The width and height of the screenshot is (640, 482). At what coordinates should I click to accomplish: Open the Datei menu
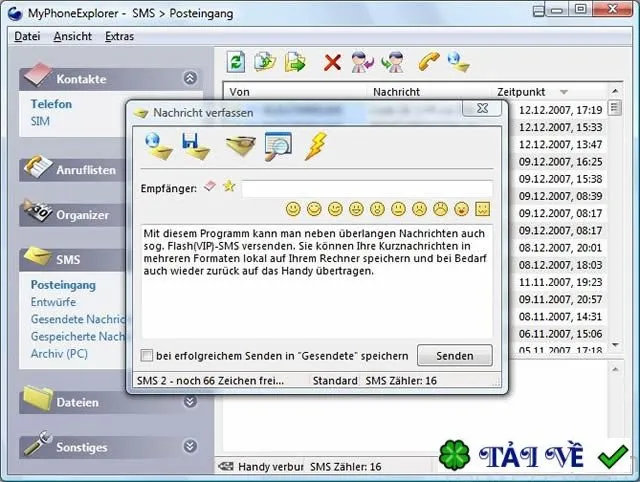click(x=27, y=36)
